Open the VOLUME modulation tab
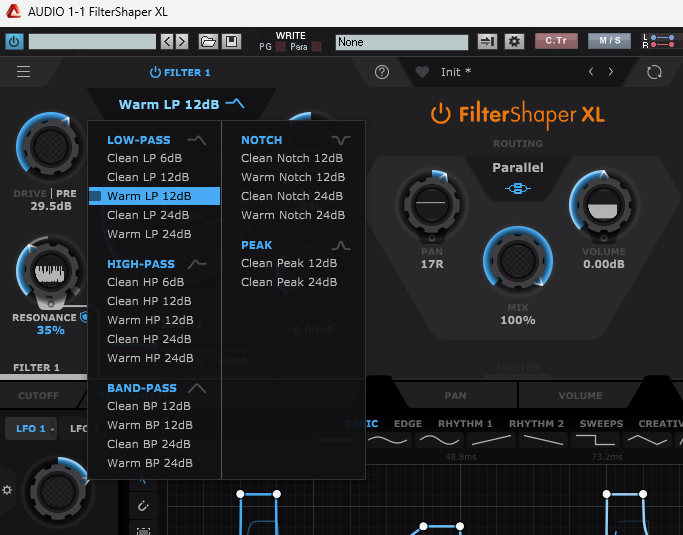 click(x=580, y=396)
